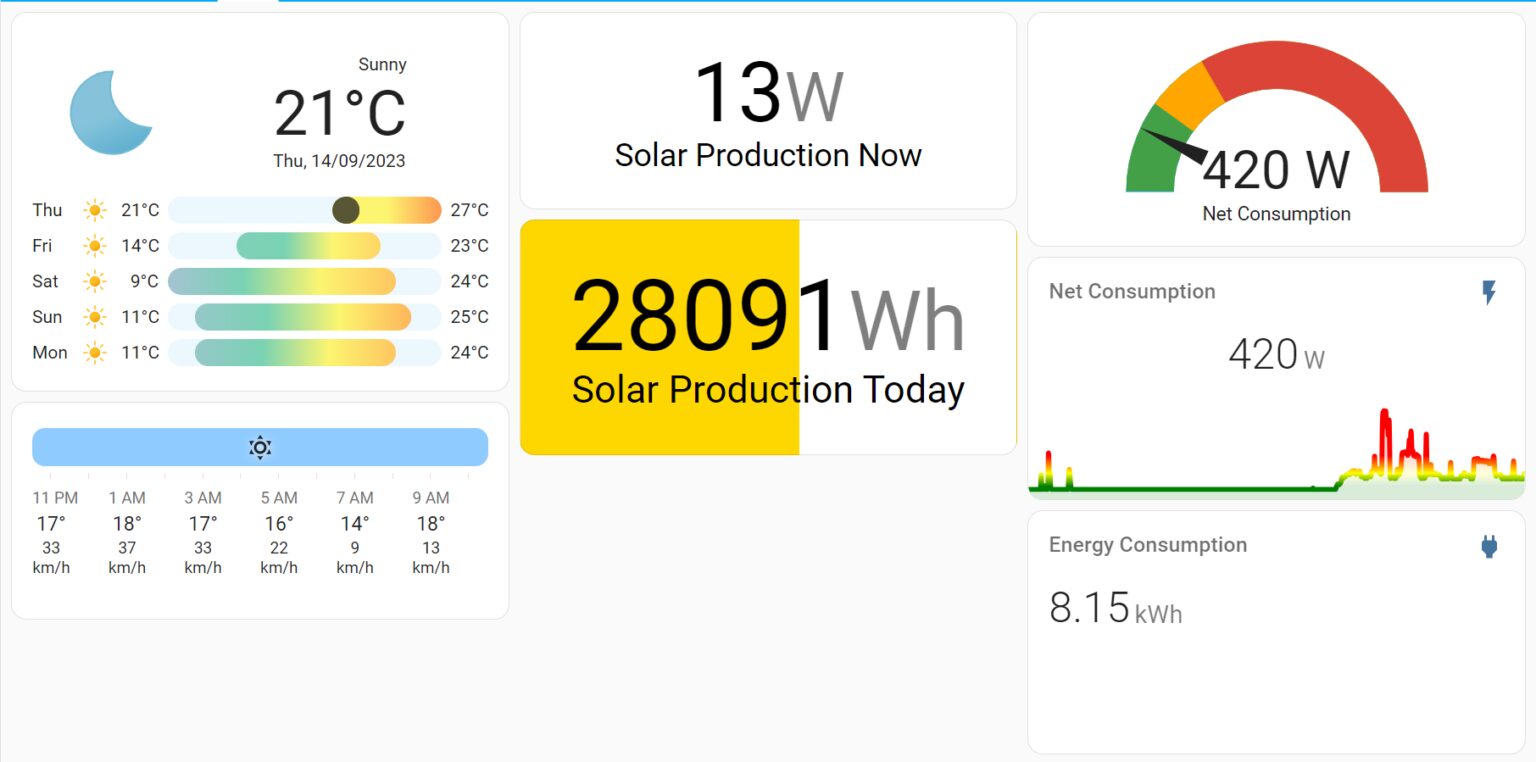Open the Solar Production Now card
The image size is (1536, 762).
pyautogui.click(x=767, y=112)
